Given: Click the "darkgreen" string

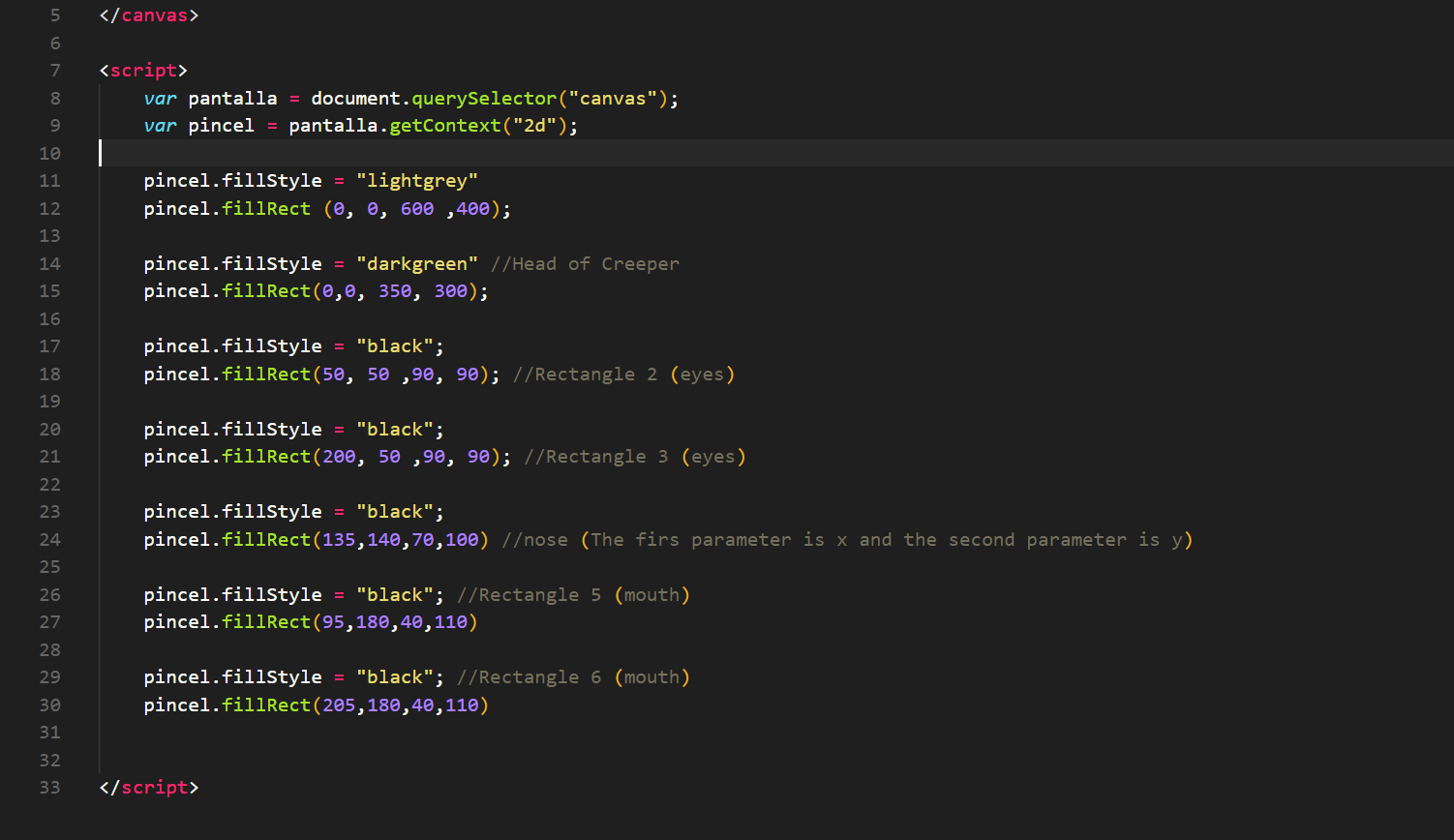Looking at the screenshot, I should coord(417,263).
